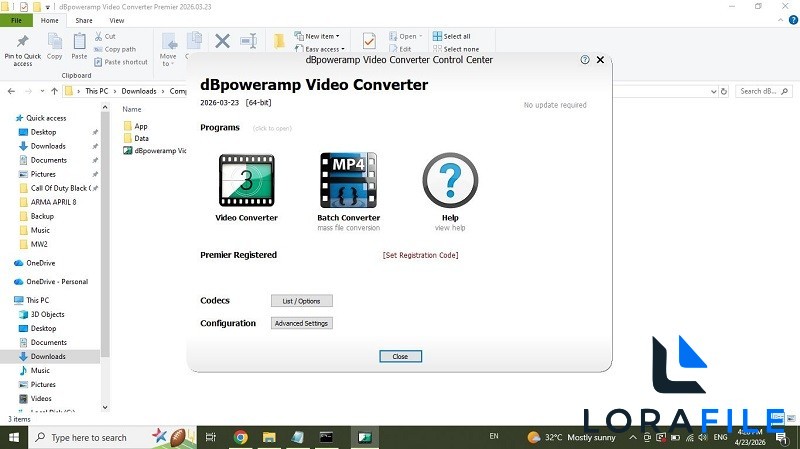Click the Rename ribbon icon

pyautogui.click(x=248, y=41)
